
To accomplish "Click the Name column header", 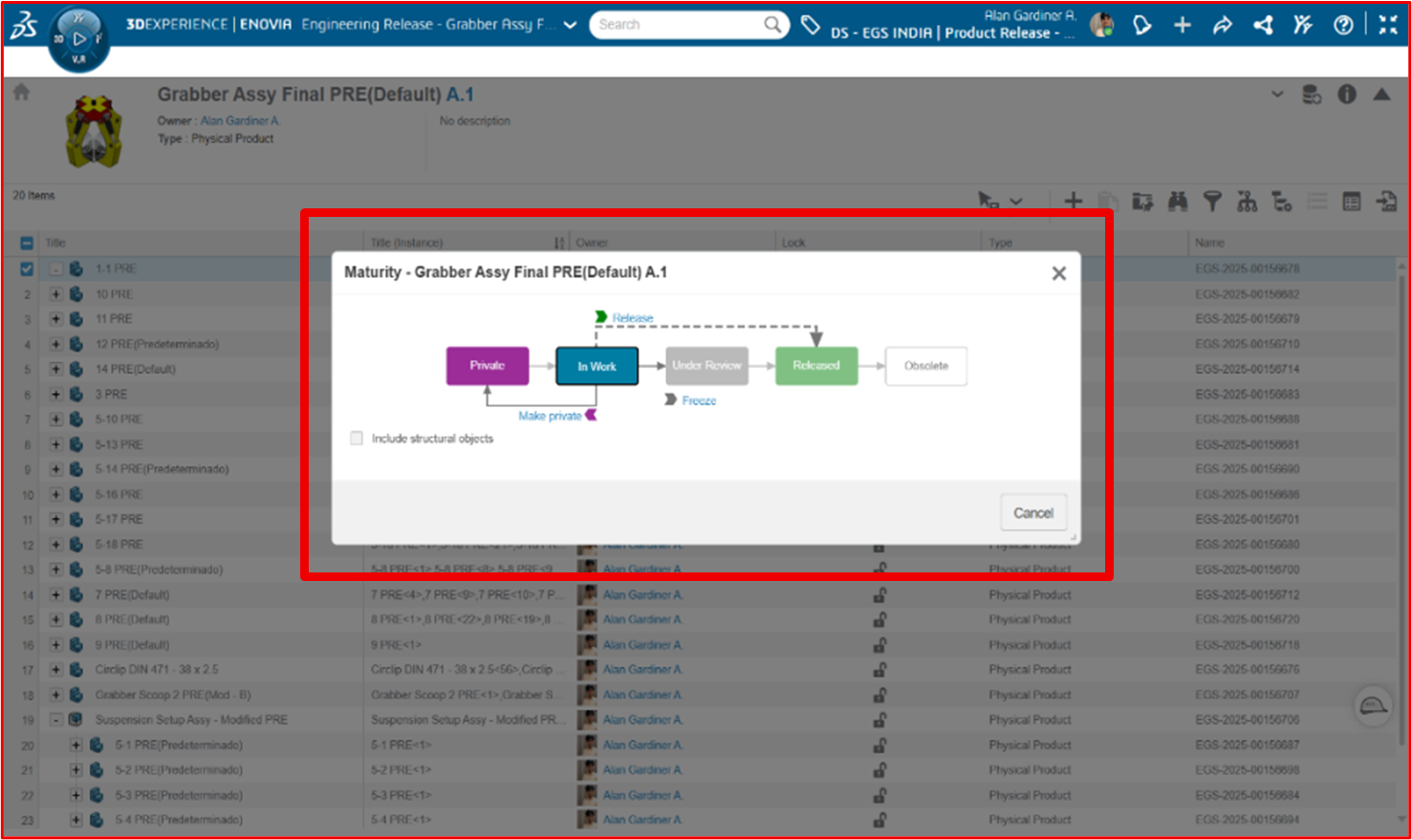I will 1209,243.
